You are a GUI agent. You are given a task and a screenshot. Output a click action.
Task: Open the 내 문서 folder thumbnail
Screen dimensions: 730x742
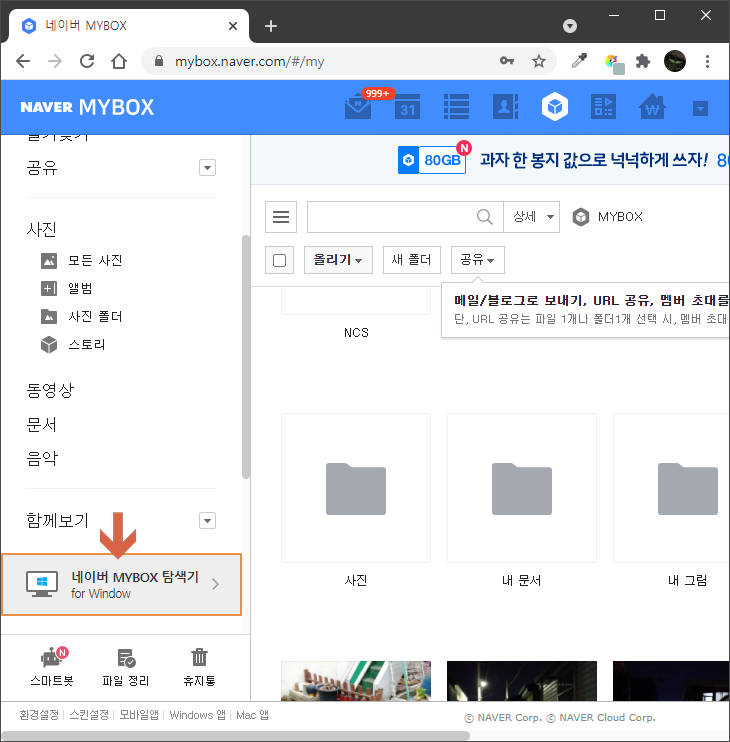[x=522, y=488]
